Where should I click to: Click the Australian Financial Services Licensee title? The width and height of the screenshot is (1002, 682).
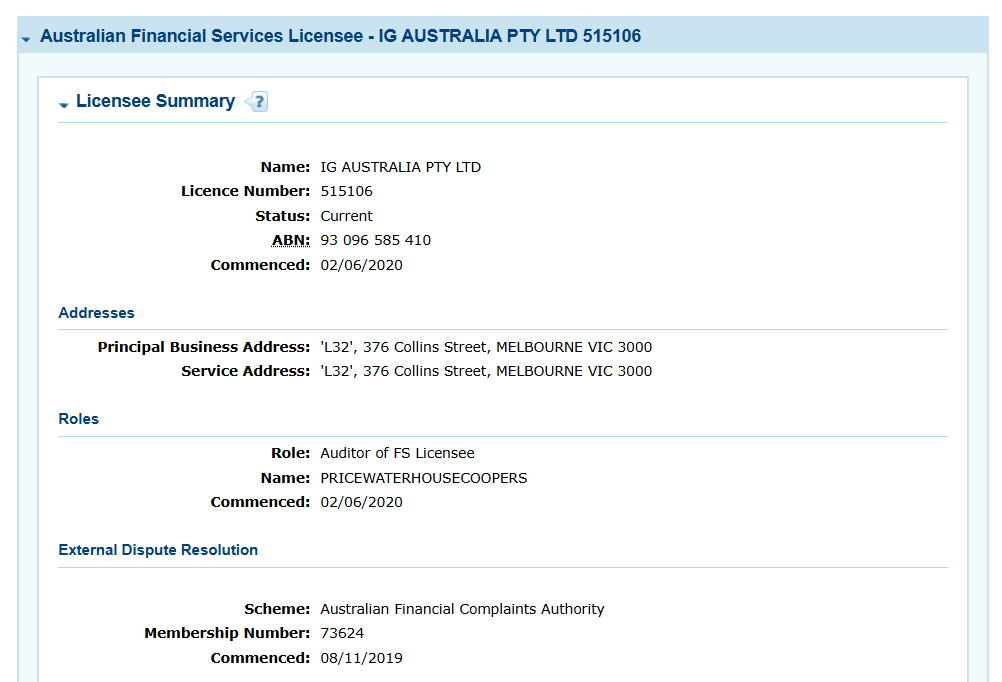point(340,36)
